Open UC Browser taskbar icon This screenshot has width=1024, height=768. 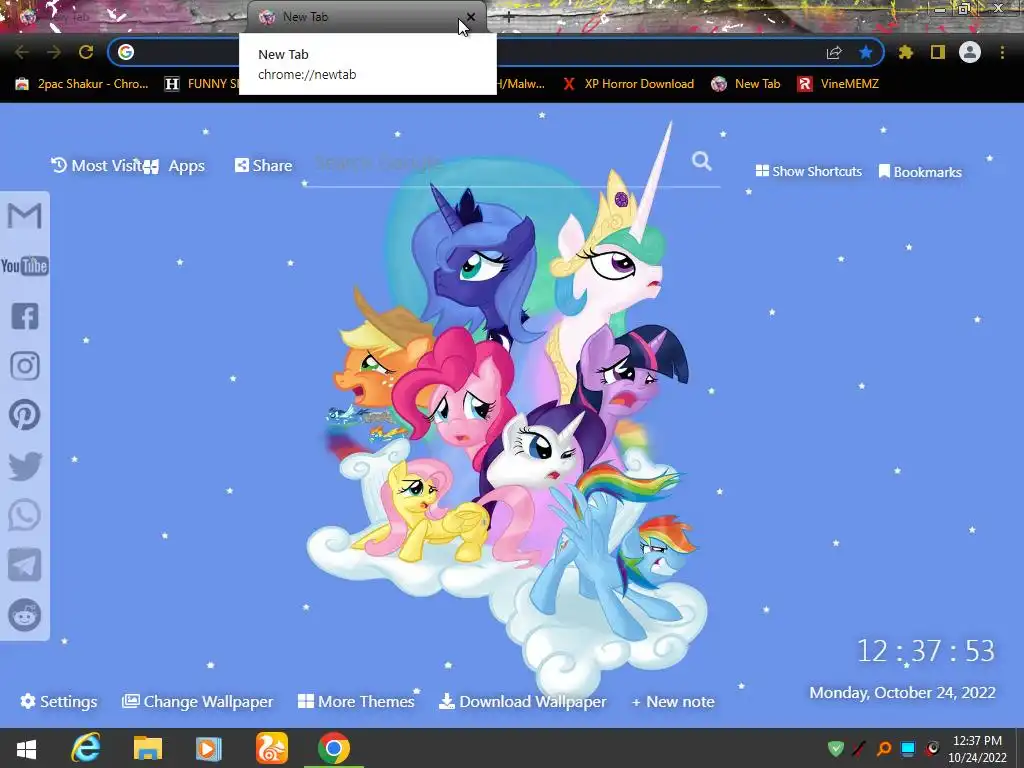pos(272,748)
